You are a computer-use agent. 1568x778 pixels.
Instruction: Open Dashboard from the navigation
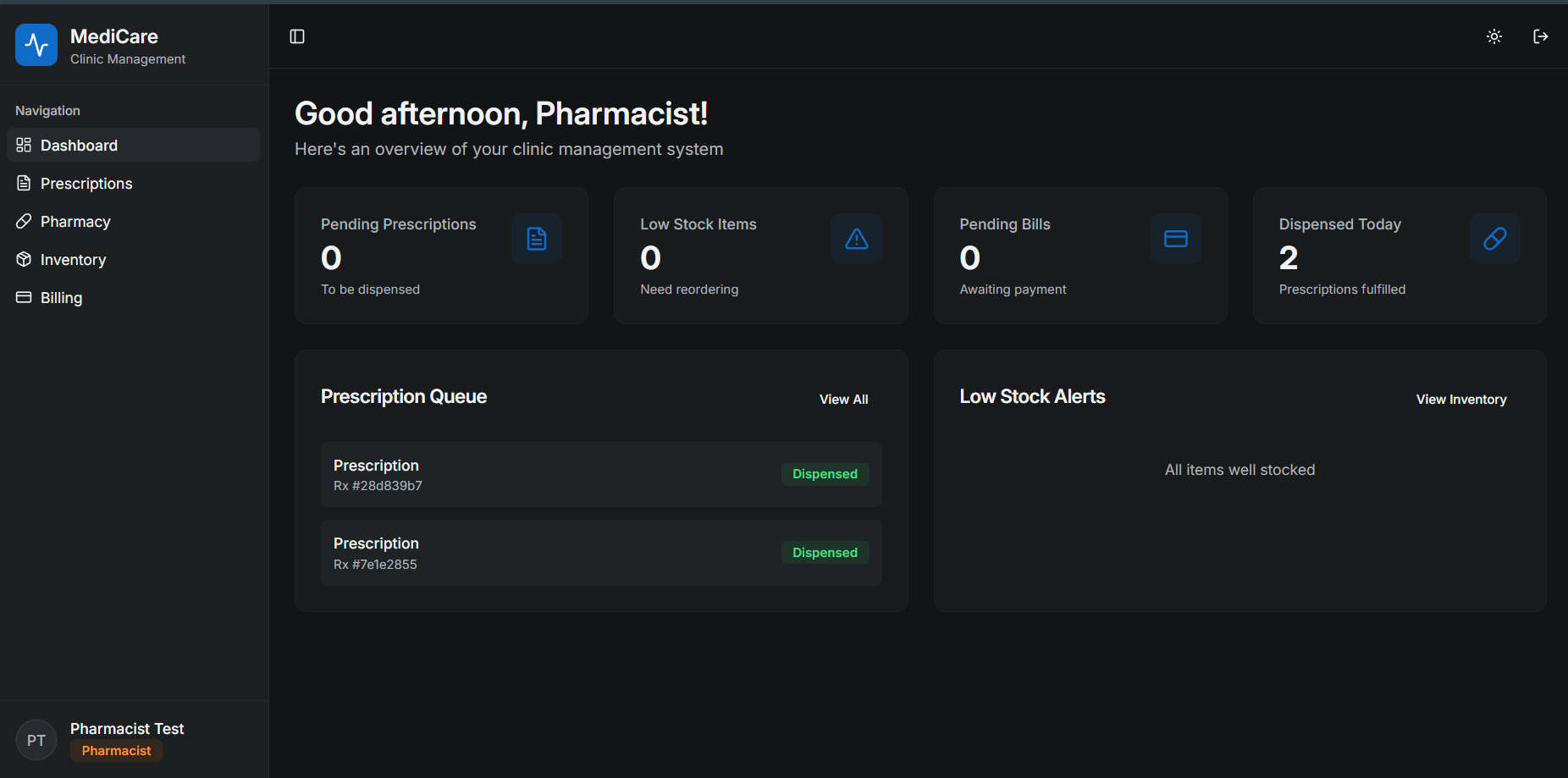coord(79,146)
